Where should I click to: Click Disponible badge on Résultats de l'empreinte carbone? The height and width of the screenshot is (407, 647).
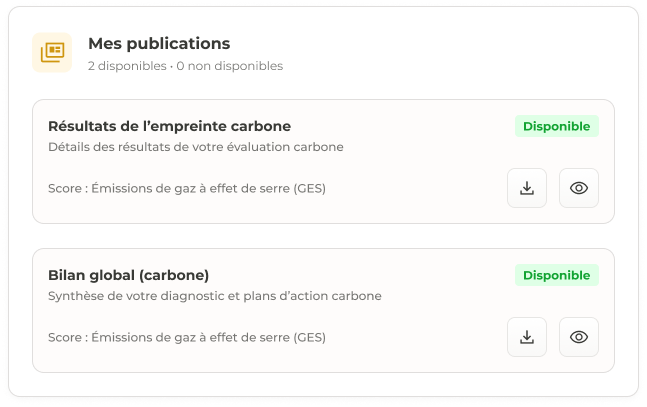pyautogui.click(x=556, y=126)
